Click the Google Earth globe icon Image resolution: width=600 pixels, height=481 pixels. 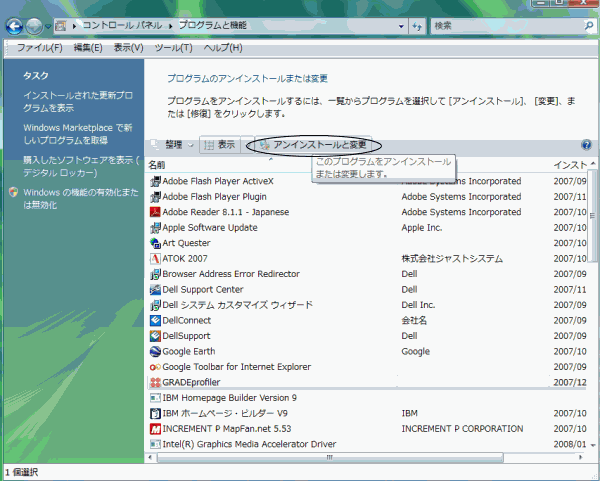[x=155, y=351]
